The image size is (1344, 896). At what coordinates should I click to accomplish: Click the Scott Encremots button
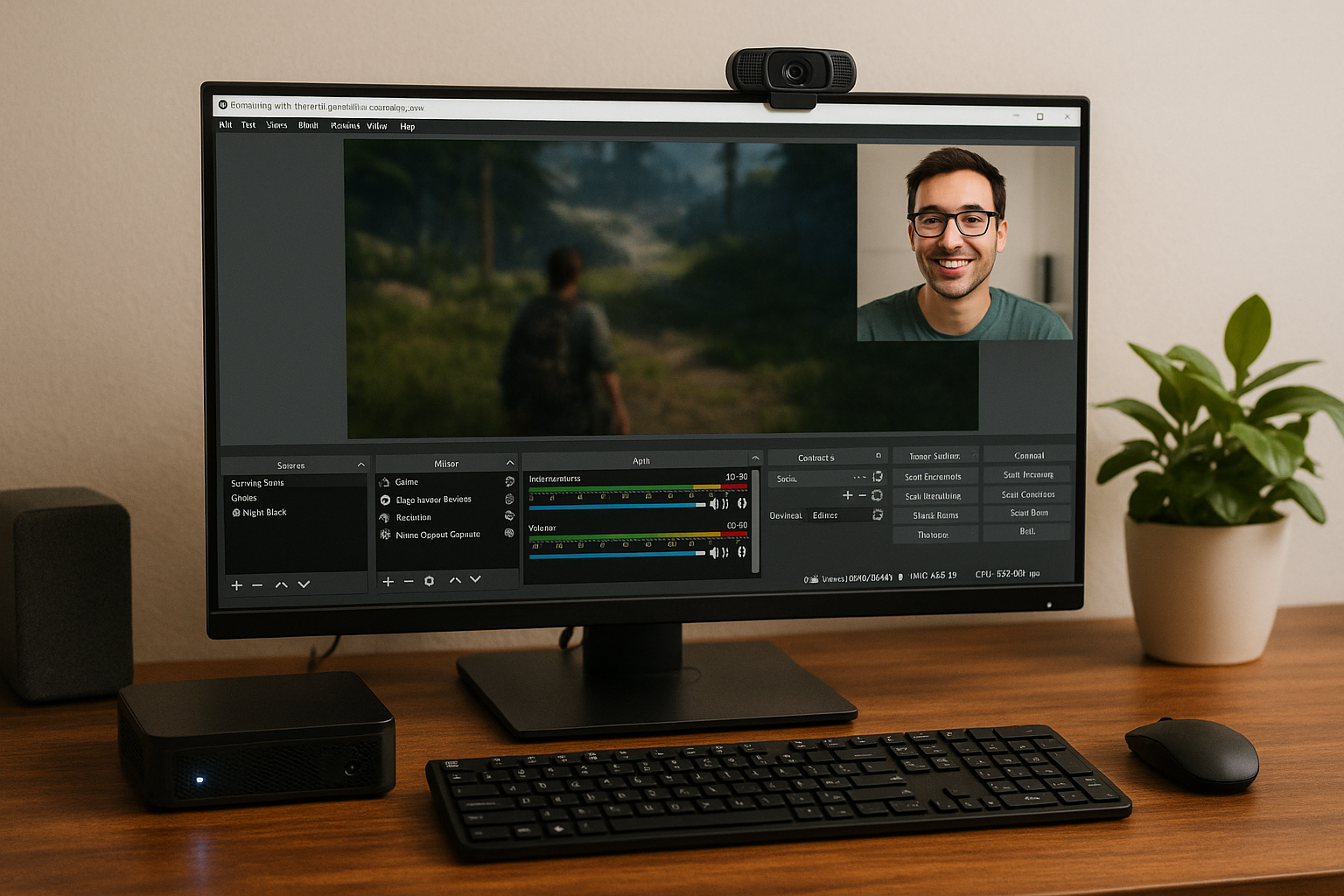pos(933,477)
